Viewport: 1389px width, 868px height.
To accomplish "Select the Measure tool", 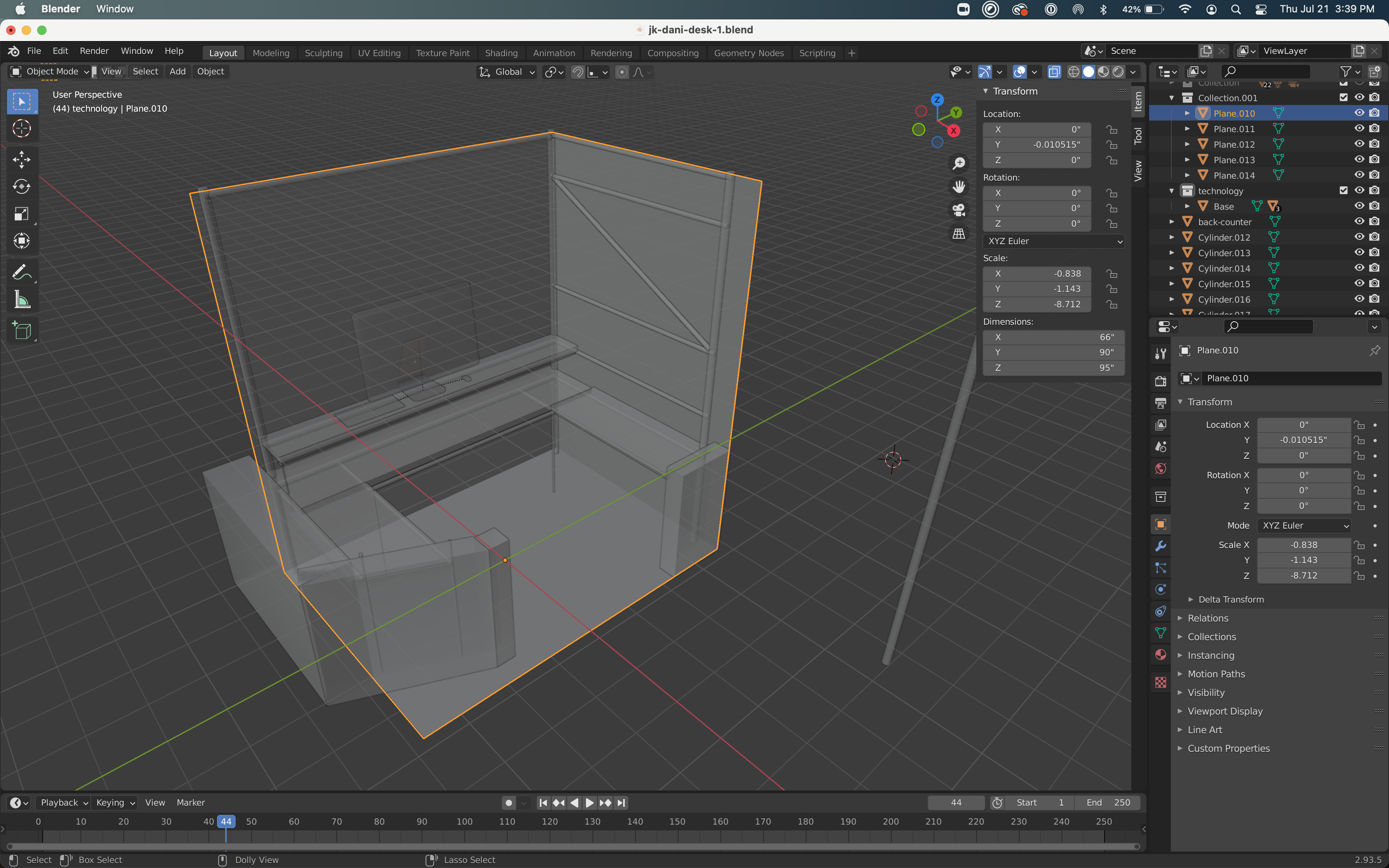I will tap(21, 299).
